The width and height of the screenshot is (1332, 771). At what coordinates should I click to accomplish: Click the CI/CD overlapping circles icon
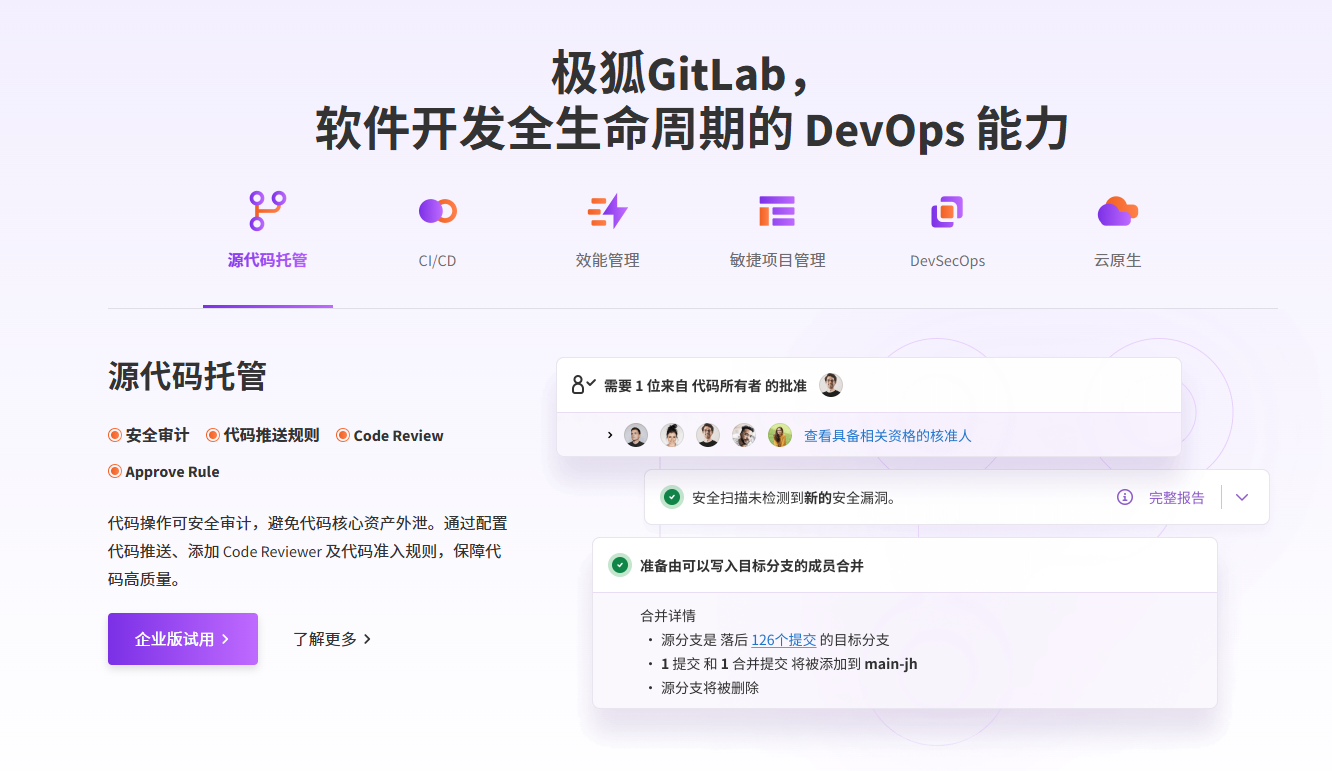click(x=438, y=211)
